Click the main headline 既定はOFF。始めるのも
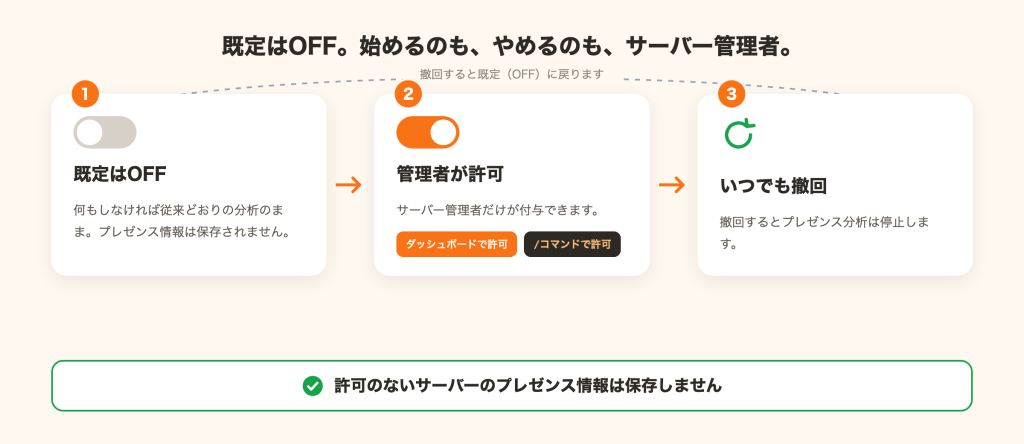Screen dimensions: 1024x444 (507, 48)
